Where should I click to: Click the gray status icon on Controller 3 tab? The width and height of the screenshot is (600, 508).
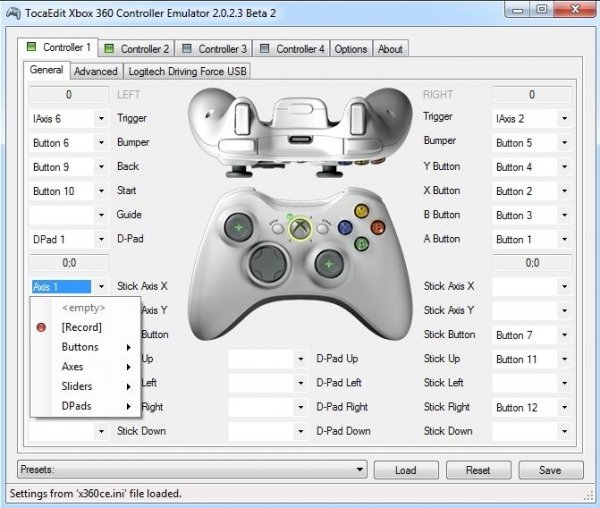pos(186,49)
